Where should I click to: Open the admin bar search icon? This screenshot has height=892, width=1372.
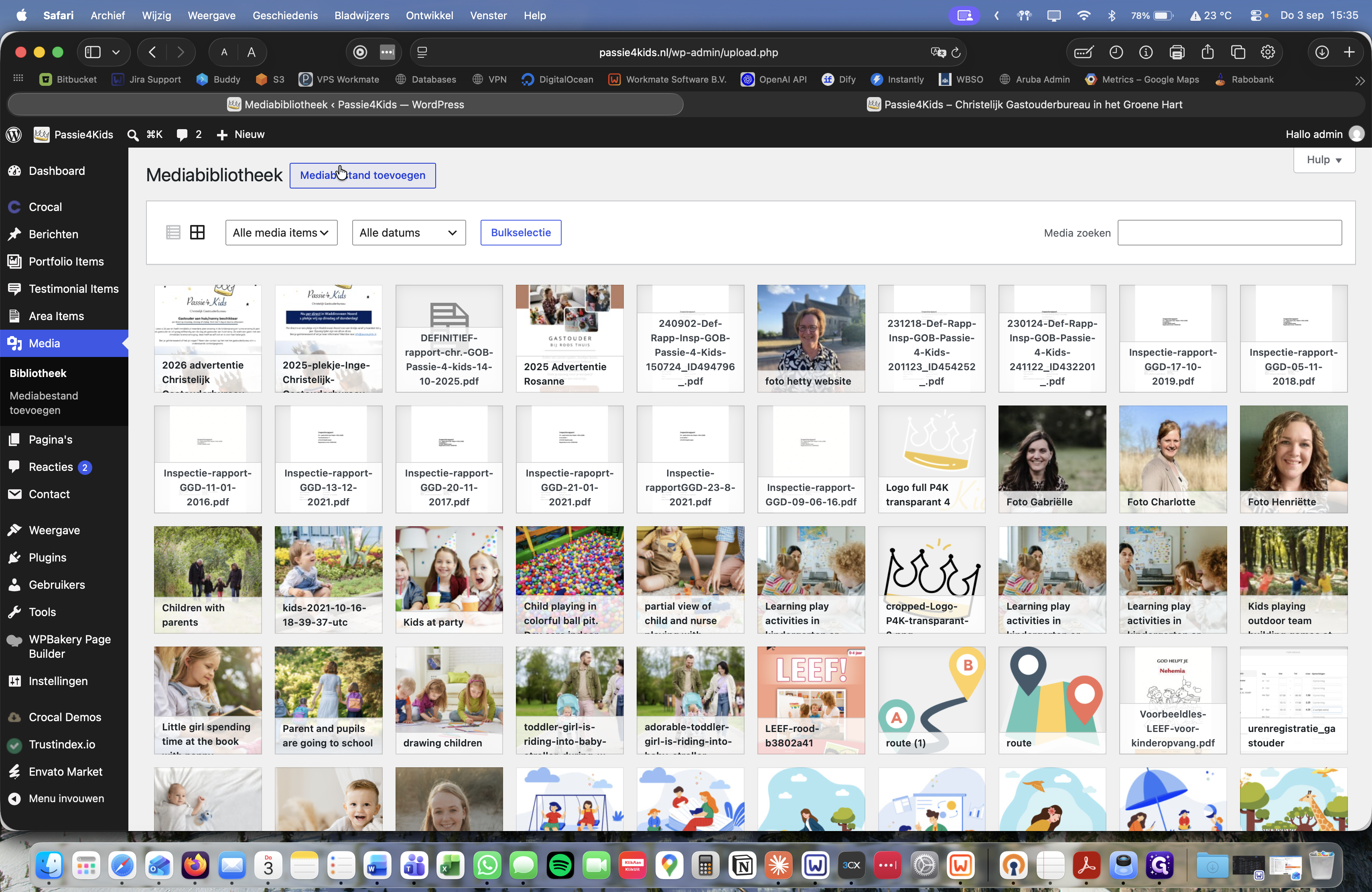pyautogui.click(x=133, y=135)
